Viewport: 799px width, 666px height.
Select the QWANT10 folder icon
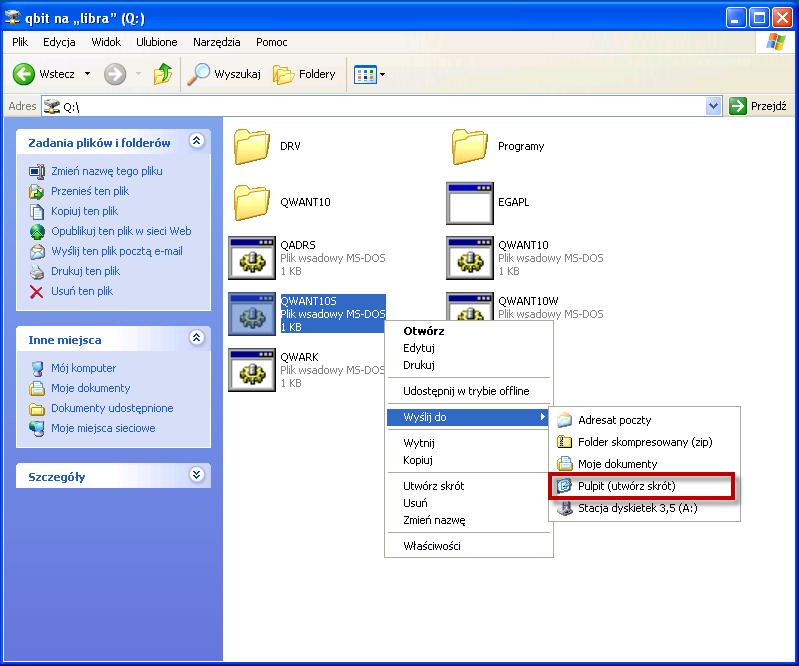coord(252,202)
